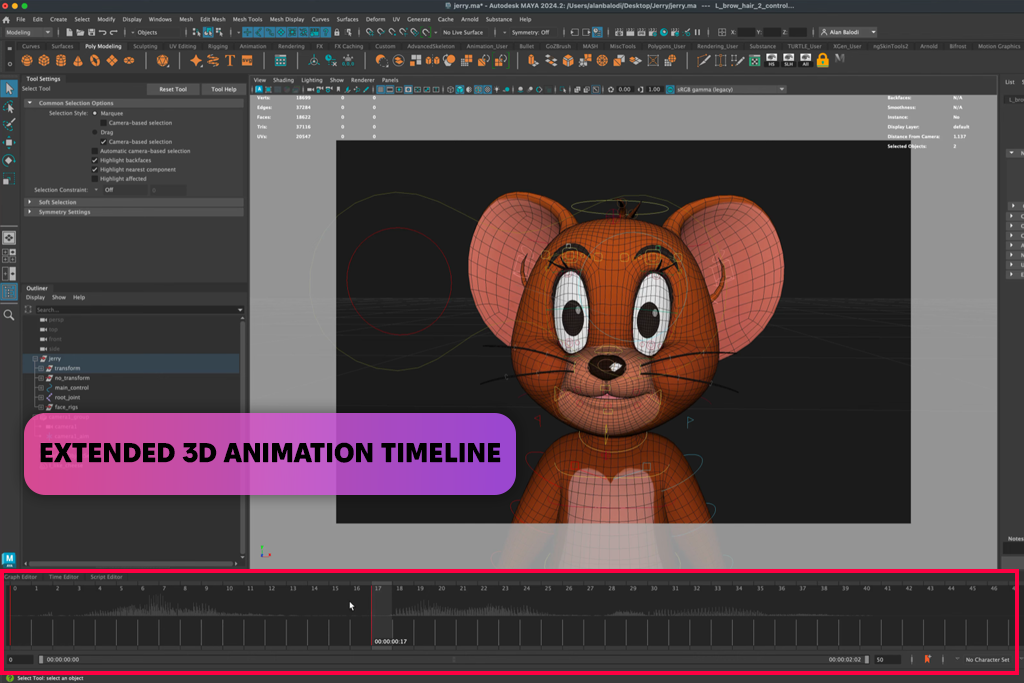
Task: Click frame 30 on the time slider
Action: point(654,588)
